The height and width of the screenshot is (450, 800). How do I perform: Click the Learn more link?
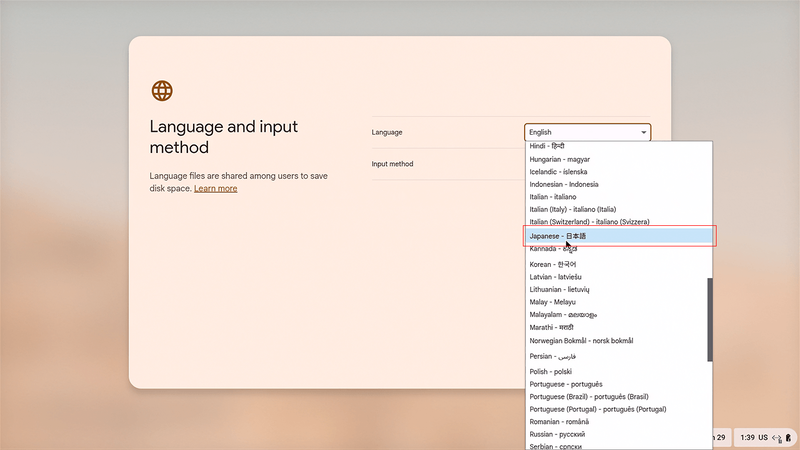click(215, 188)
